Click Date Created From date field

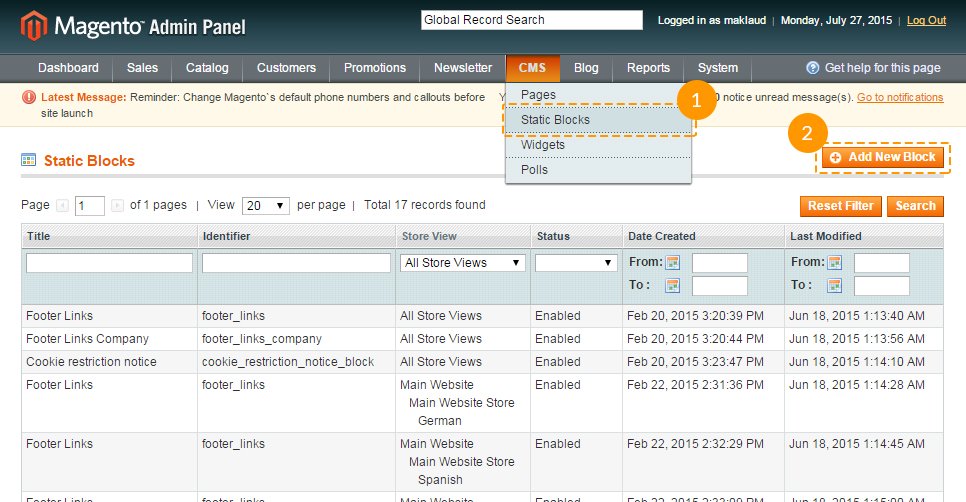(x=720, y=263)
